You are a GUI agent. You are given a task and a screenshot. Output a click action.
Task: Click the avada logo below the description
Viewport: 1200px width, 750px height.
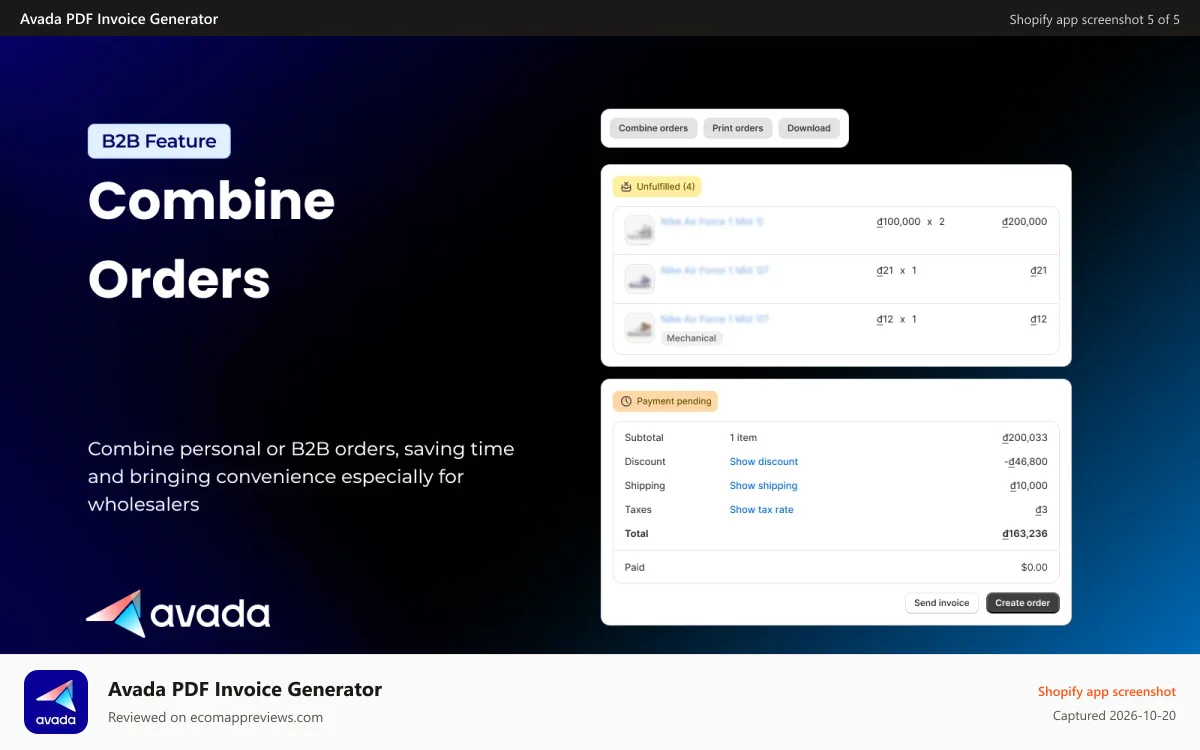click(178, 613)
